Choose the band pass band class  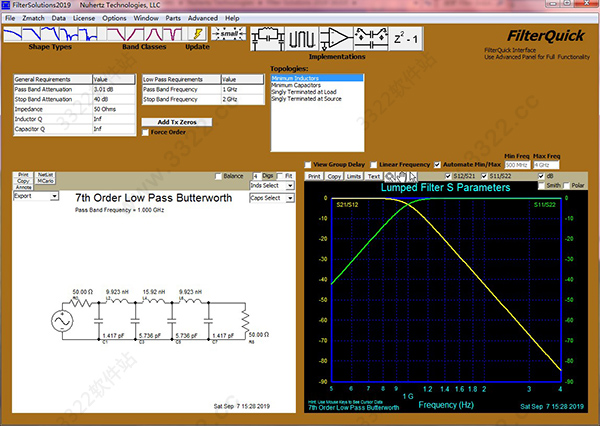pyautogui.click(x=154, y=34)
